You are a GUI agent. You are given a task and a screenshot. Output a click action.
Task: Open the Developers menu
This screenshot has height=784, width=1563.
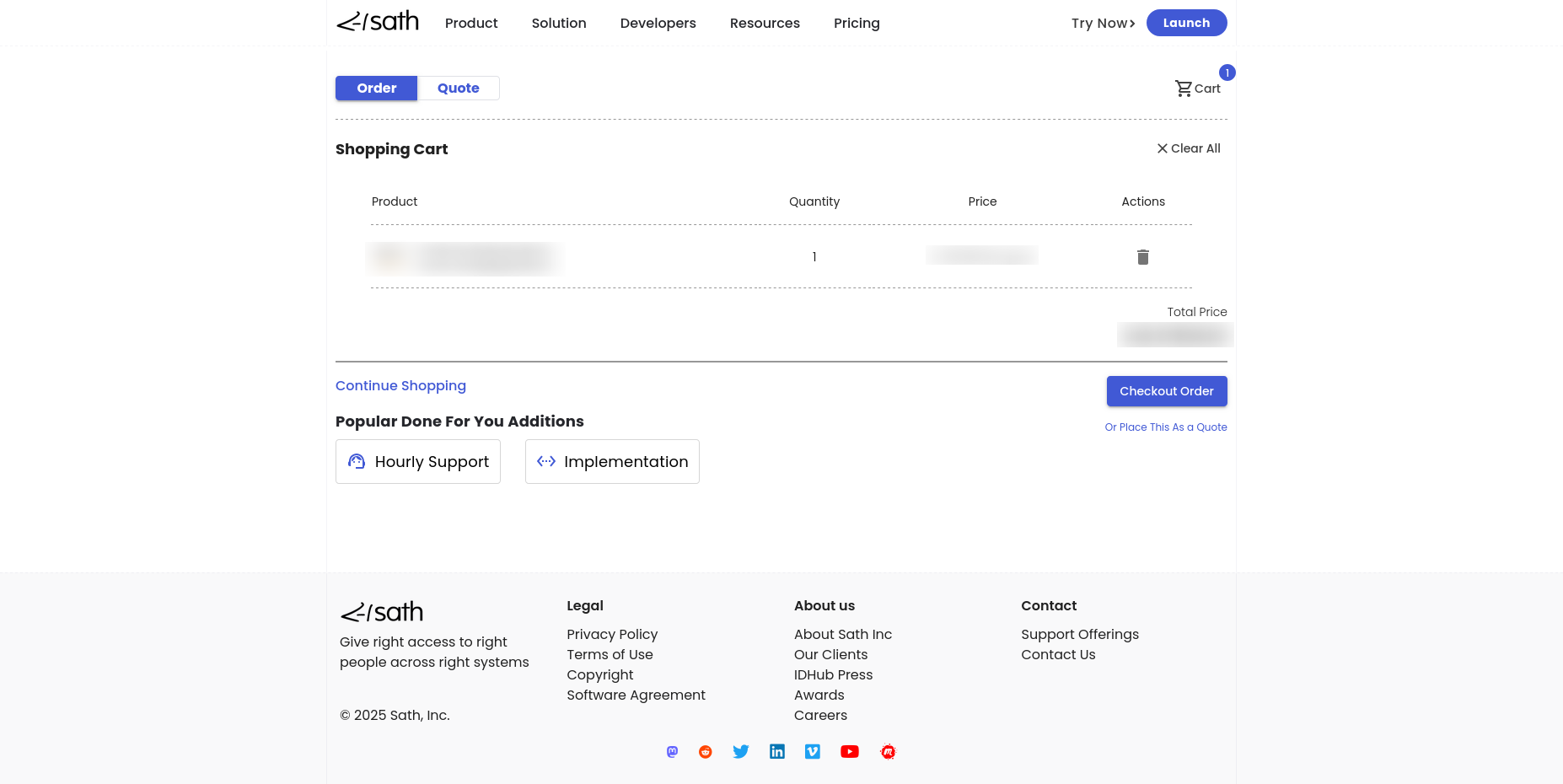[x=658, y=24]
